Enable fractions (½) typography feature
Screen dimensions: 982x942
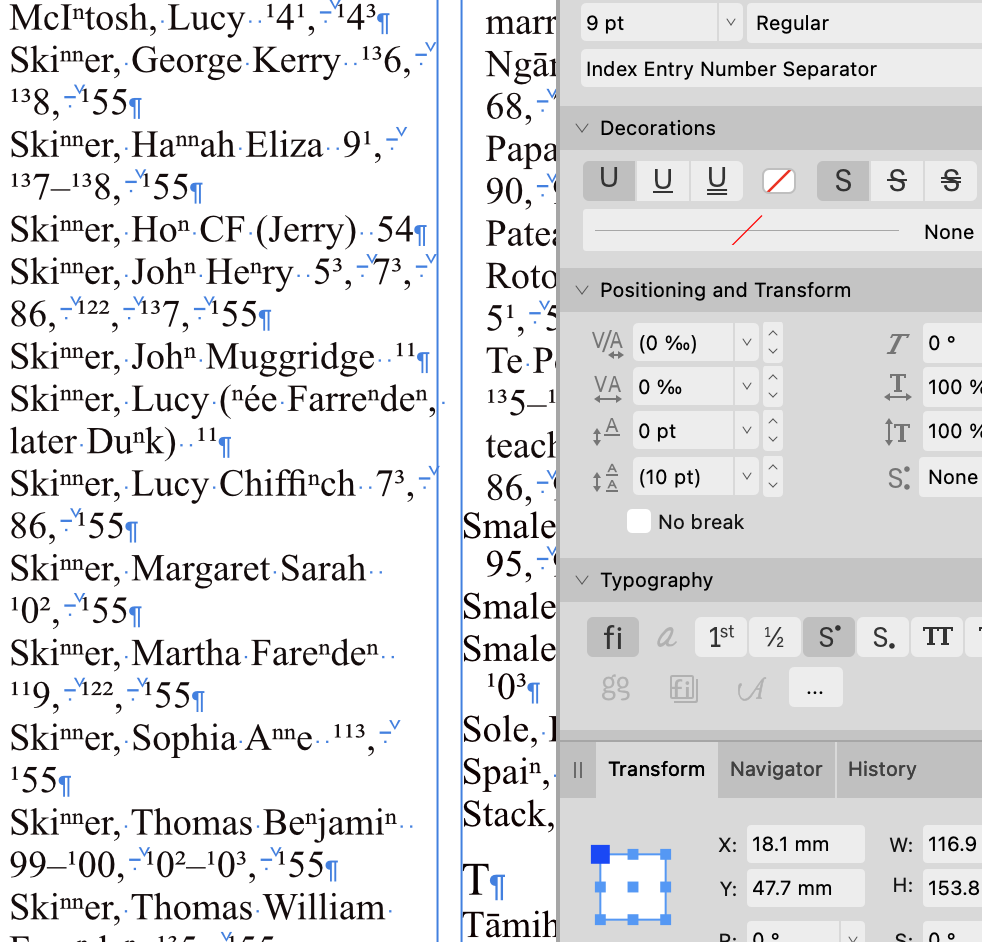(774, 638)
